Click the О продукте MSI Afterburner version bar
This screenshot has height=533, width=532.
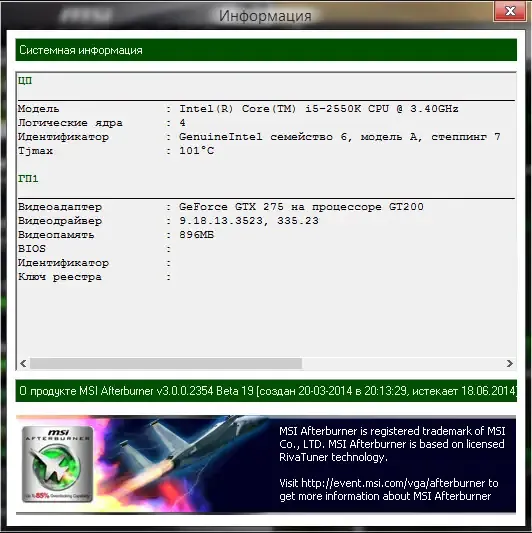(266, 391)
